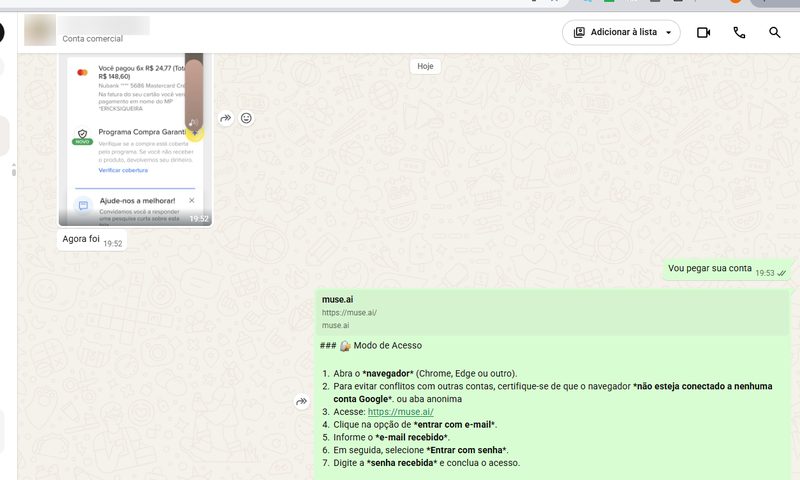Forward the payment screenshot image
800x480 pixels.
(x=226, y=118)
